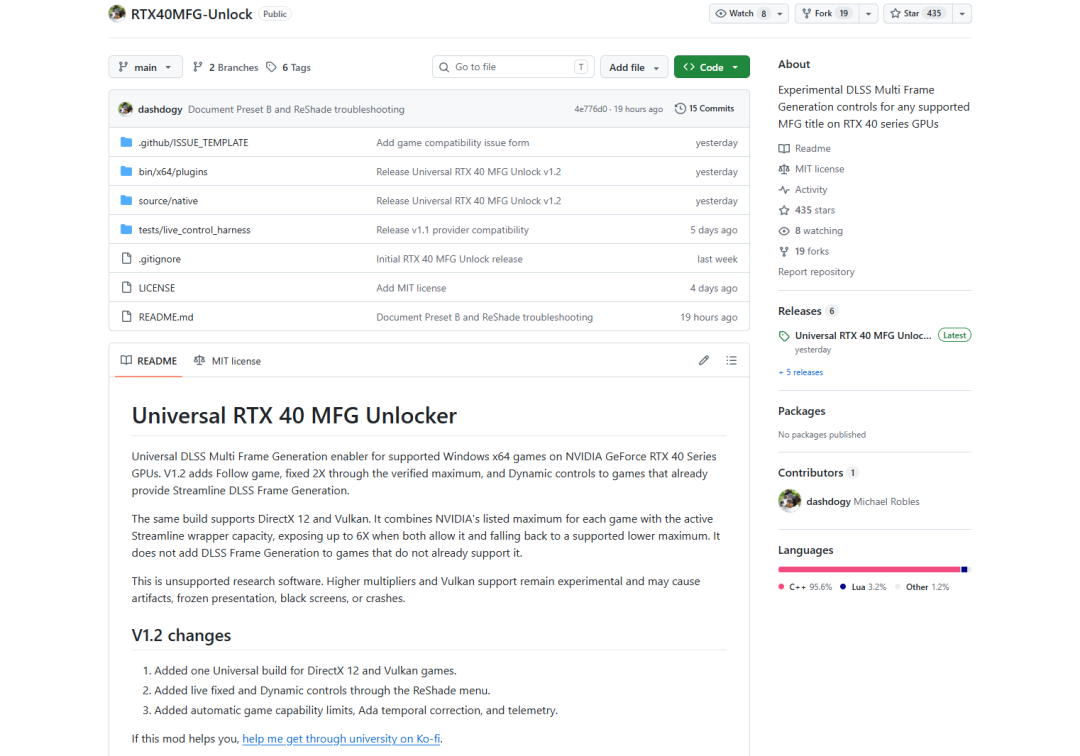Click the README.md file icon

point(126,316)
